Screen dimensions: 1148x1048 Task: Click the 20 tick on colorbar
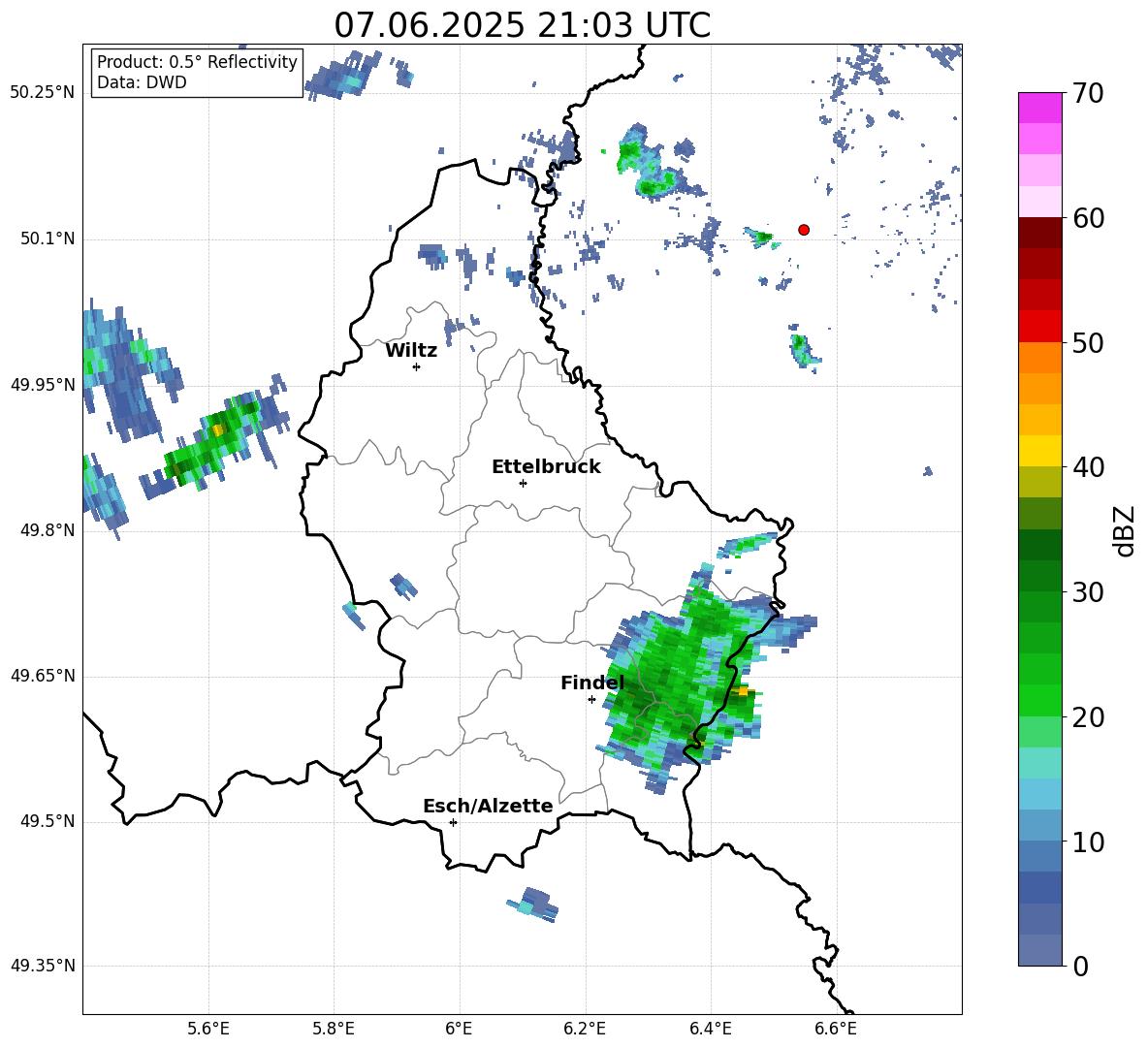(1087, 717)
